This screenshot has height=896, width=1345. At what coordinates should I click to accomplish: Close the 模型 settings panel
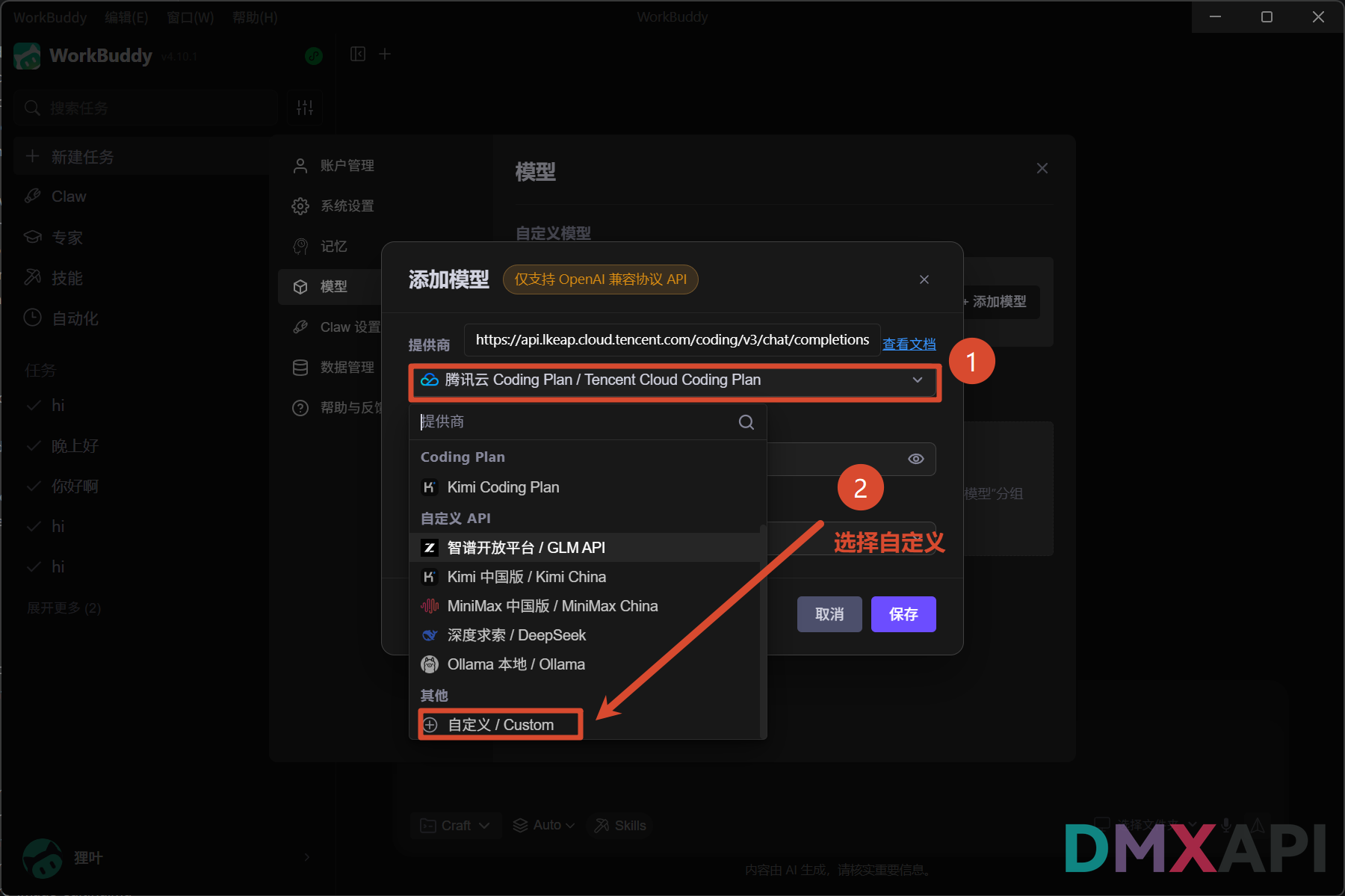[x=1042, y=168]
